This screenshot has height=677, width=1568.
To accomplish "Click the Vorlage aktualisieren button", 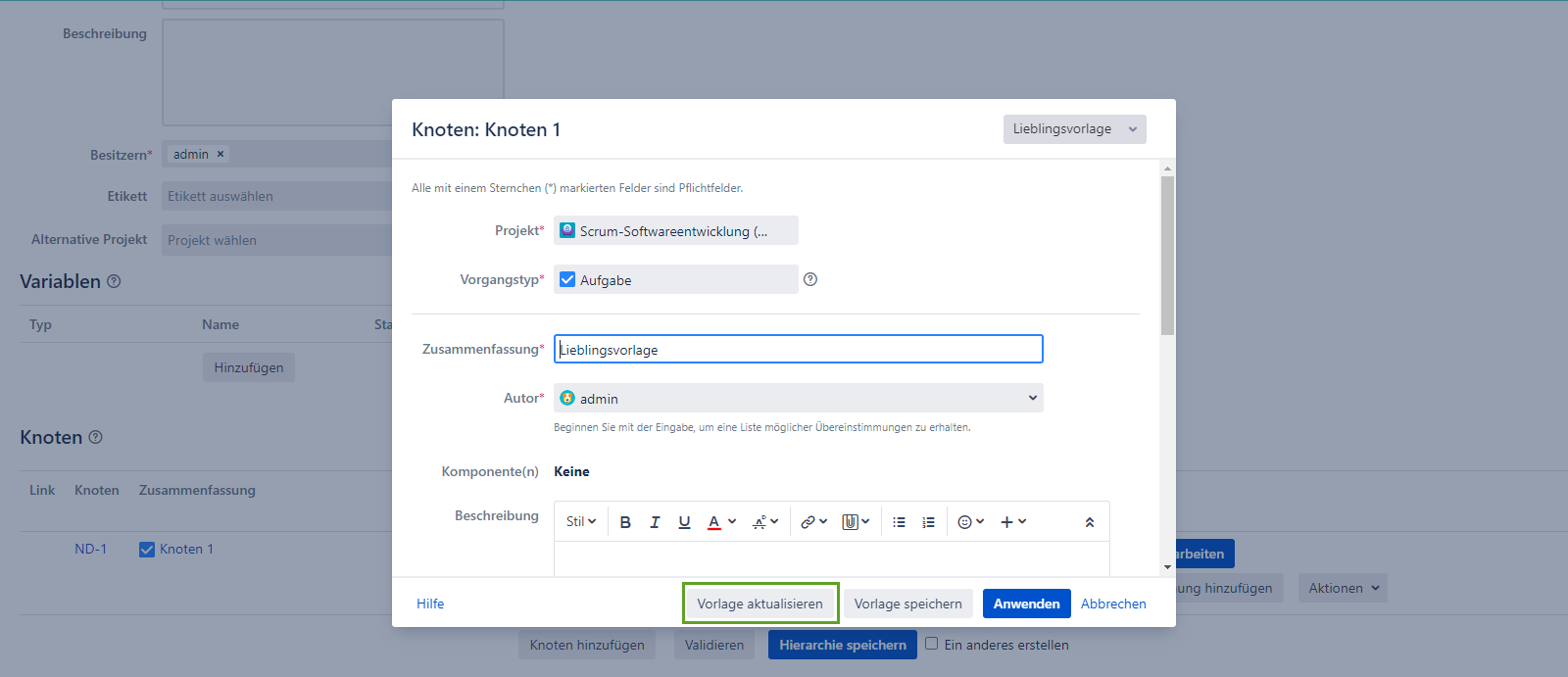I will coord(759,604).
